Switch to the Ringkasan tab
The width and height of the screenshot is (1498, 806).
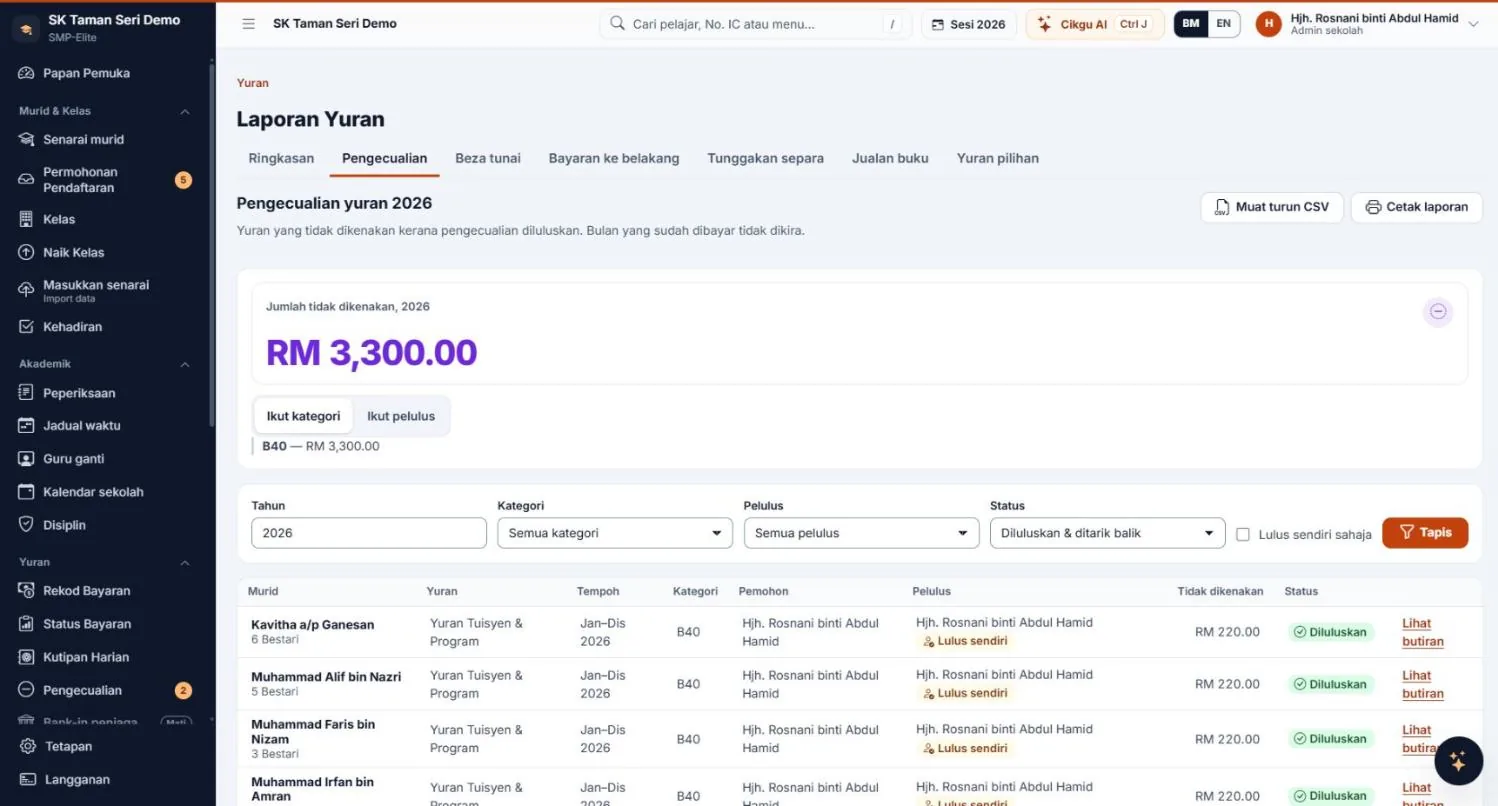point(281,158)
